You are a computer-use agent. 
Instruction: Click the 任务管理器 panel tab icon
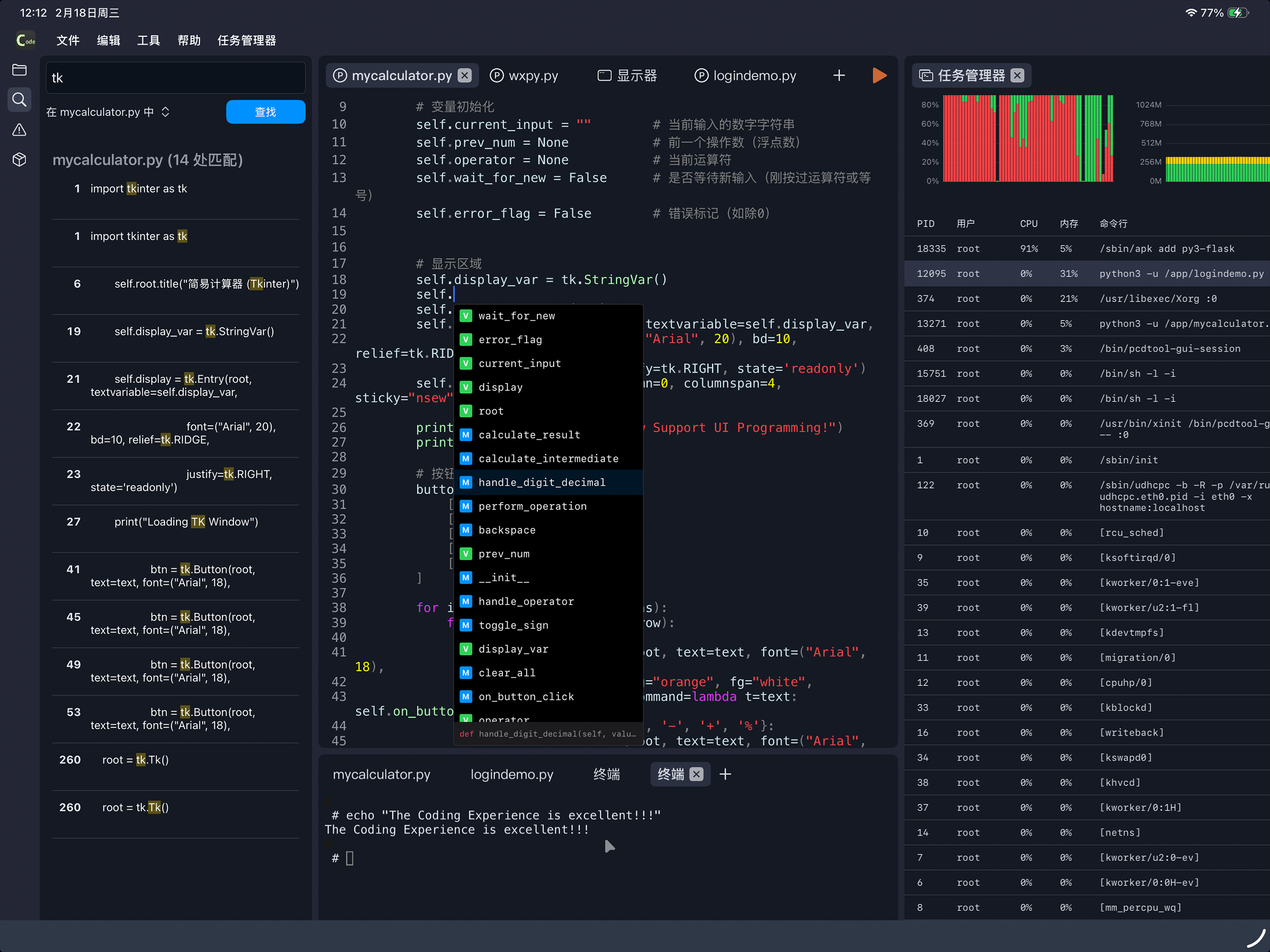click(x=926, y=75)
